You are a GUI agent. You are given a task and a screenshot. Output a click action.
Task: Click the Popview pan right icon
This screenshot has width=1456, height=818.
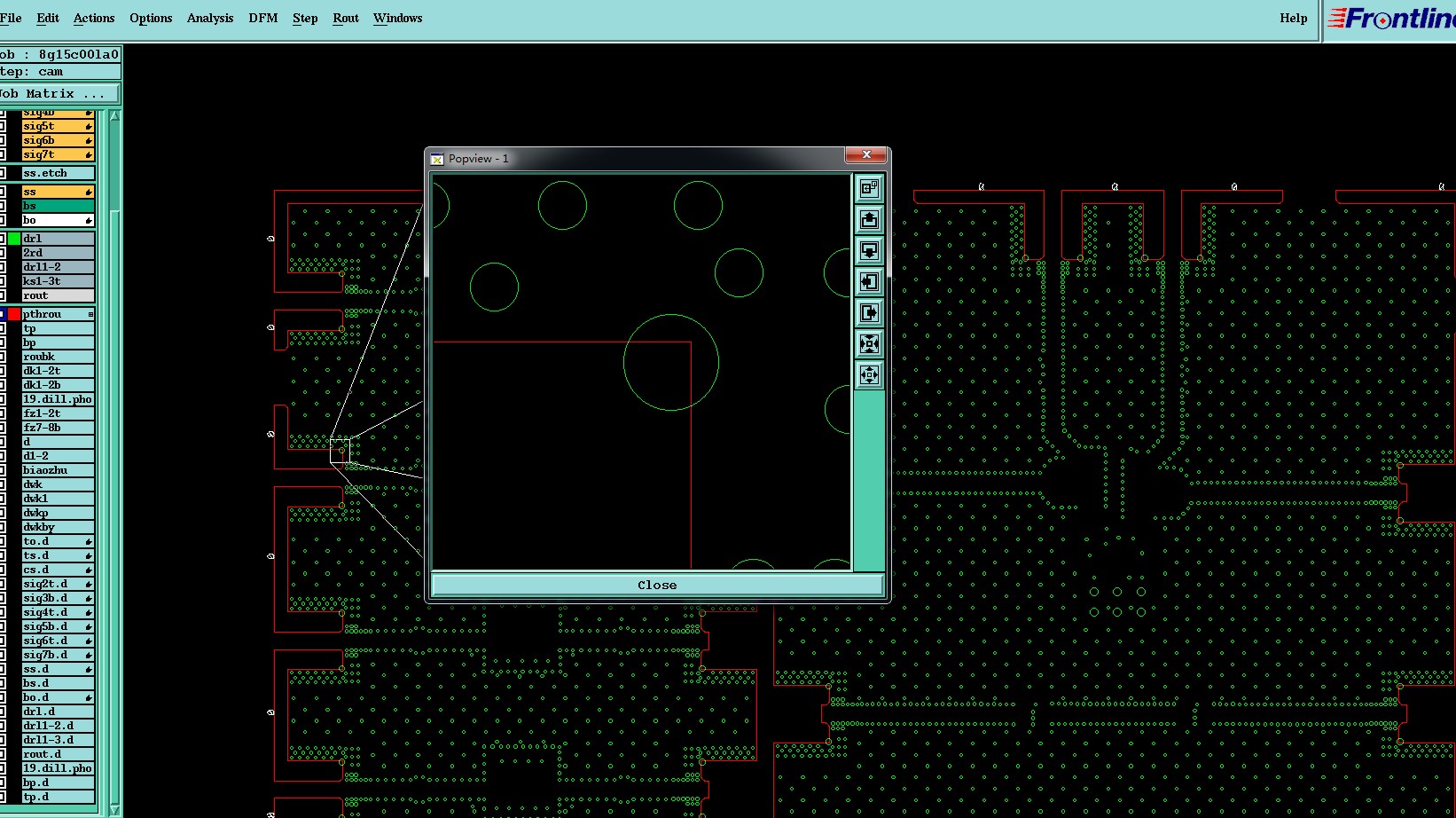(x=869, y=312)
